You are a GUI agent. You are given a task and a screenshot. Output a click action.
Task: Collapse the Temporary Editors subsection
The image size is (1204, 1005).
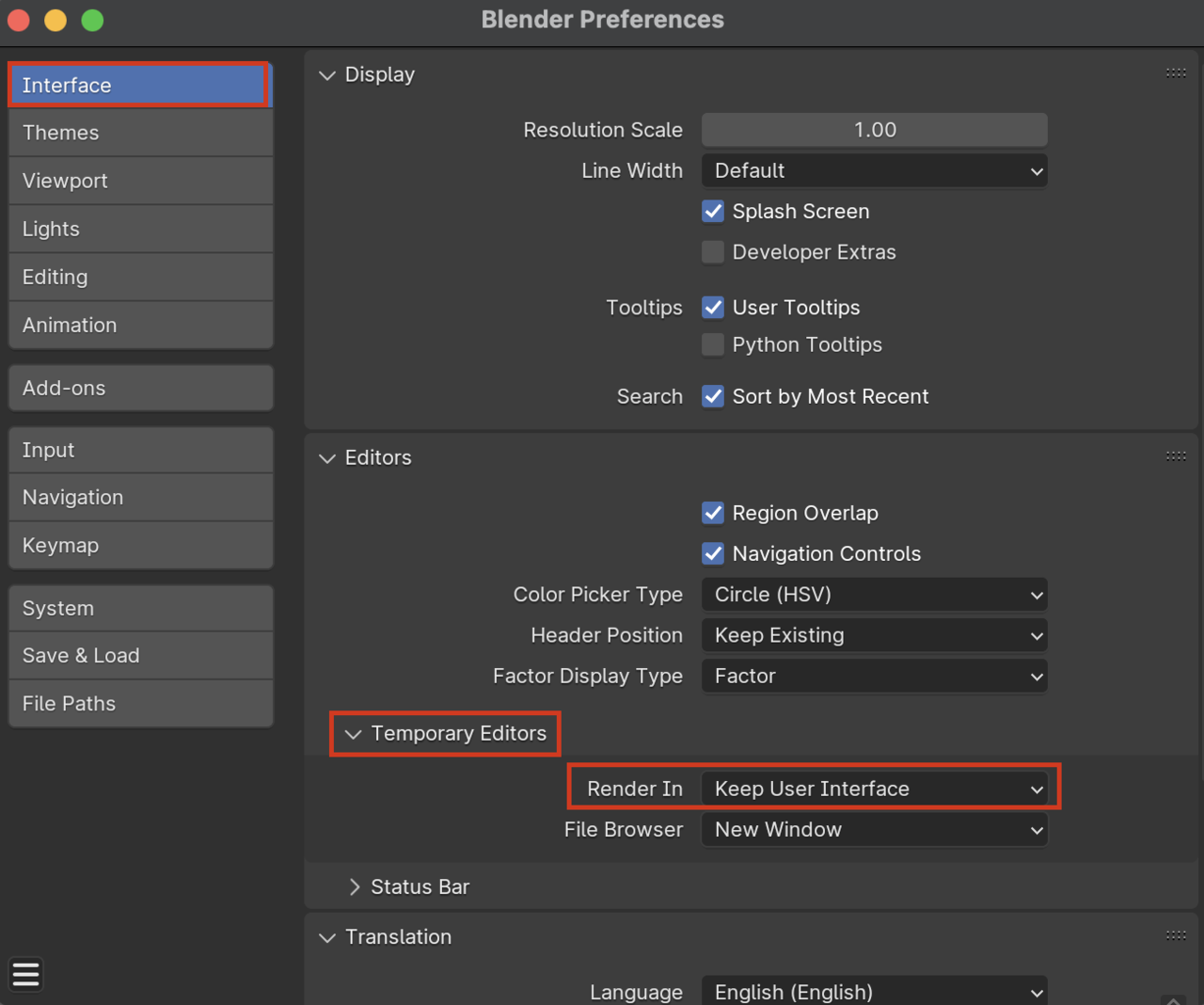[354, 734]
